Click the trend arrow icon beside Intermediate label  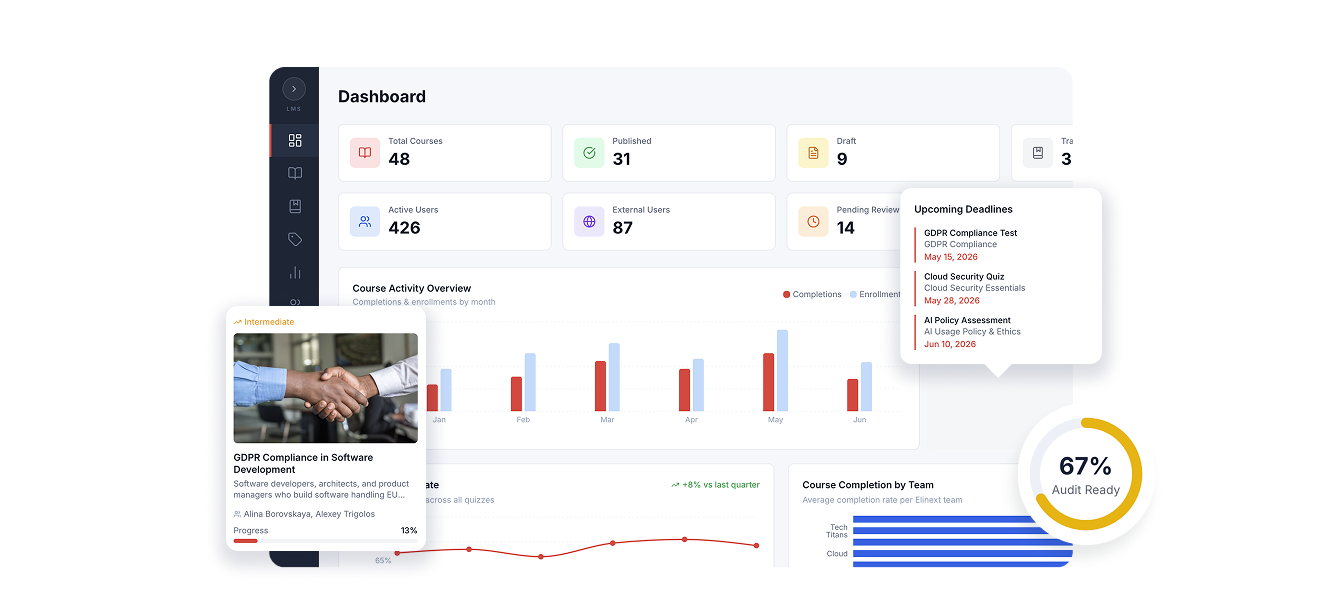tap(238, 322)
